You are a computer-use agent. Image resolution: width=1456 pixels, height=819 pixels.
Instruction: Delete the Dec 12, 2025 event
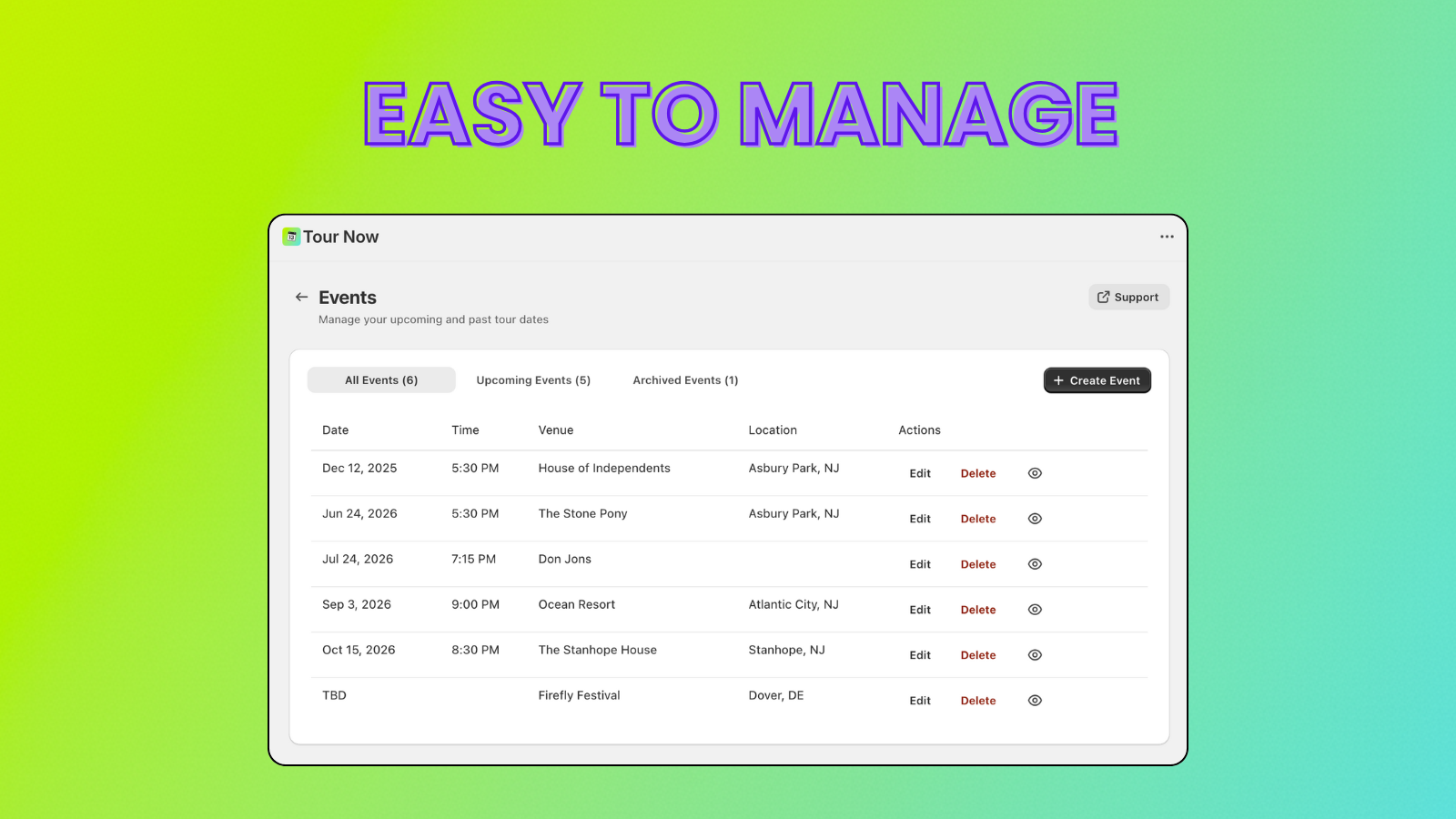click(x=977, y=473)
